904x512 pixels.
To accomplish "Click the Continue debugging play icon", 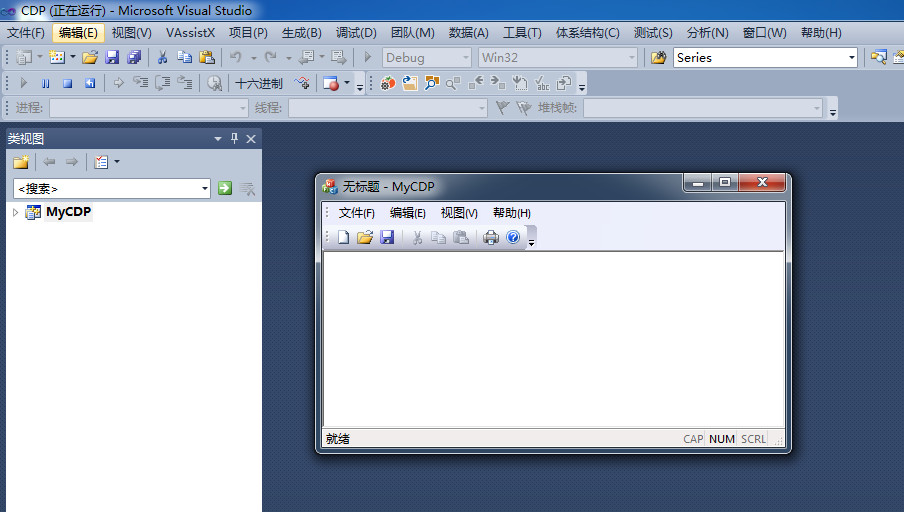I will (x=24, y=83).
